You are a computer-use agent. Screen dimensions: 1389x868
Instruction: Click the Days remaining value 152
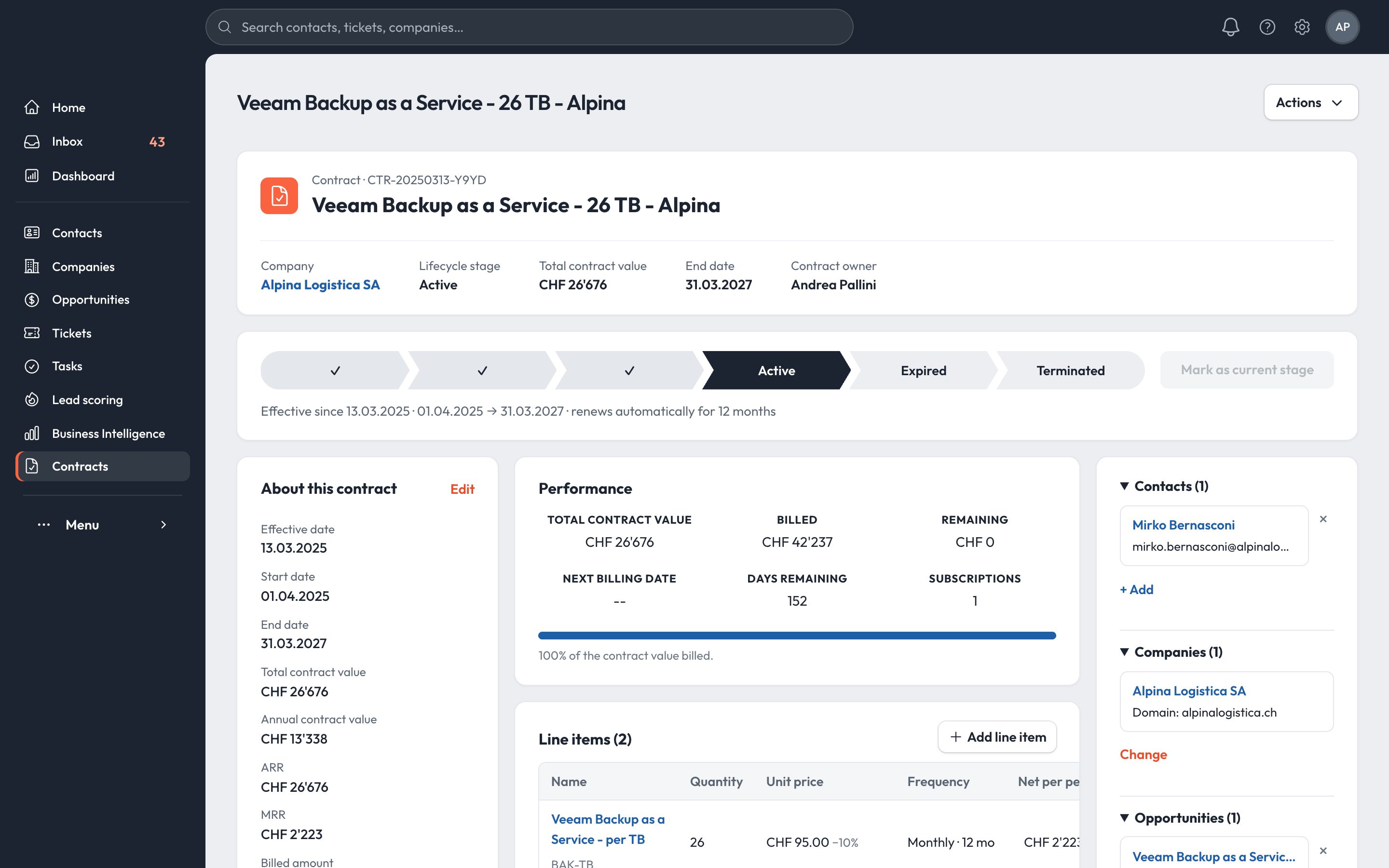tap(797, 600)
